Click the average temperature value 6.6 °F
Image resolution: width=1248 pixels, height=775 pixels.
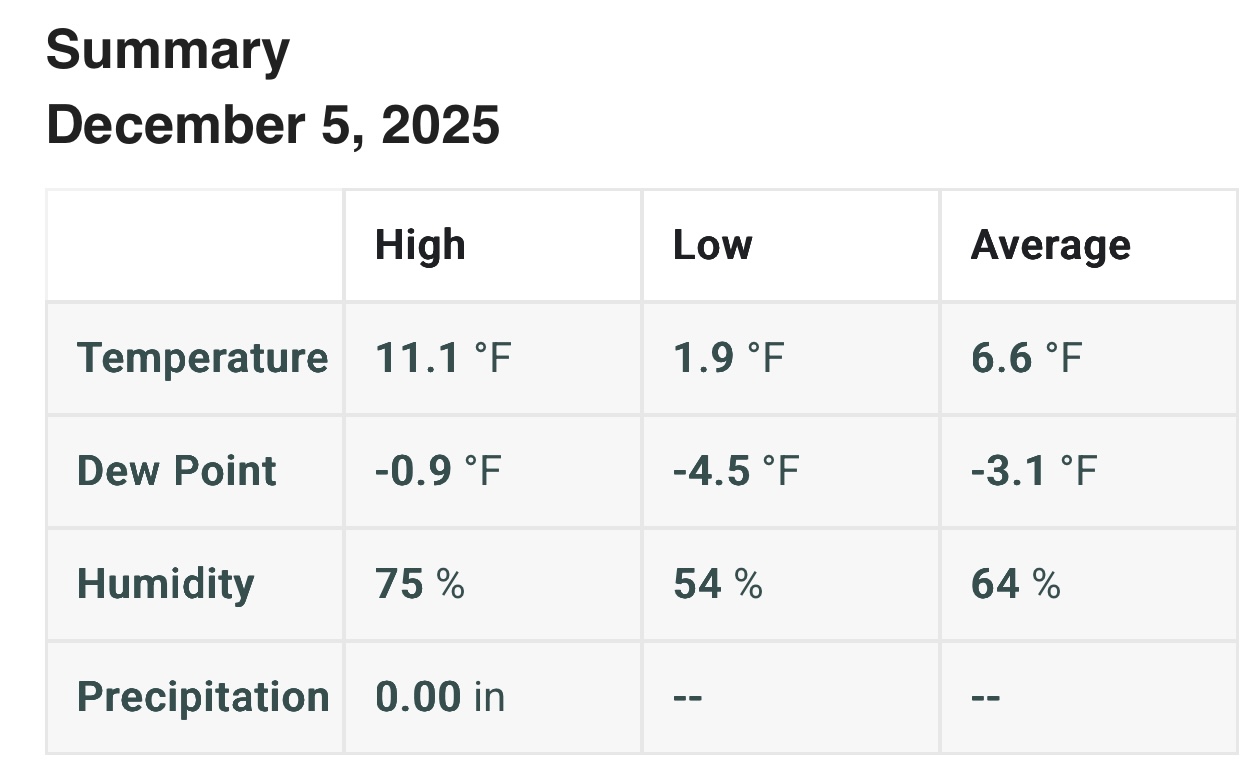coord(1026,358)
